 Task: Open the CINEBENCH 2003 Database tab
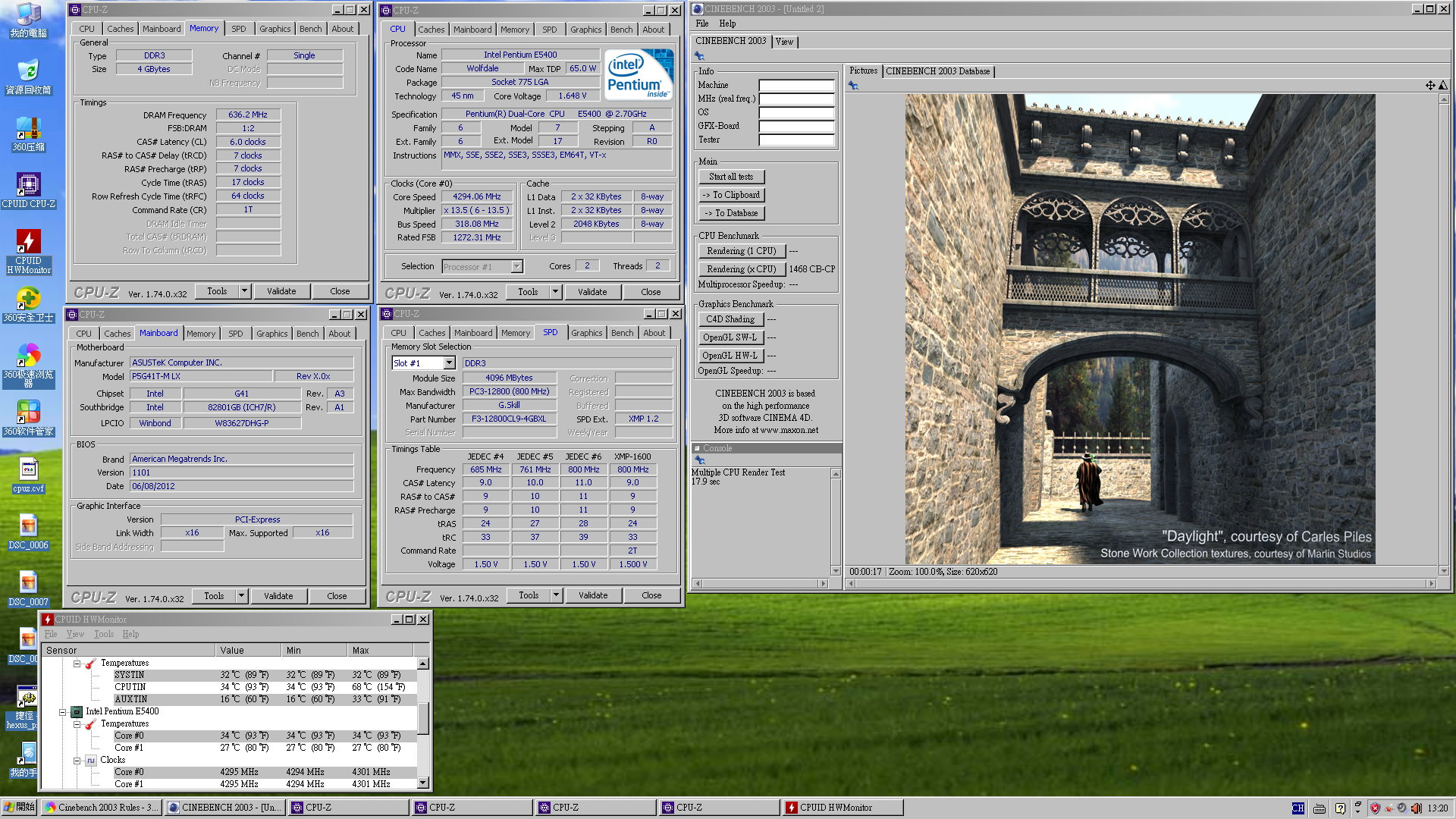point(937,71)
